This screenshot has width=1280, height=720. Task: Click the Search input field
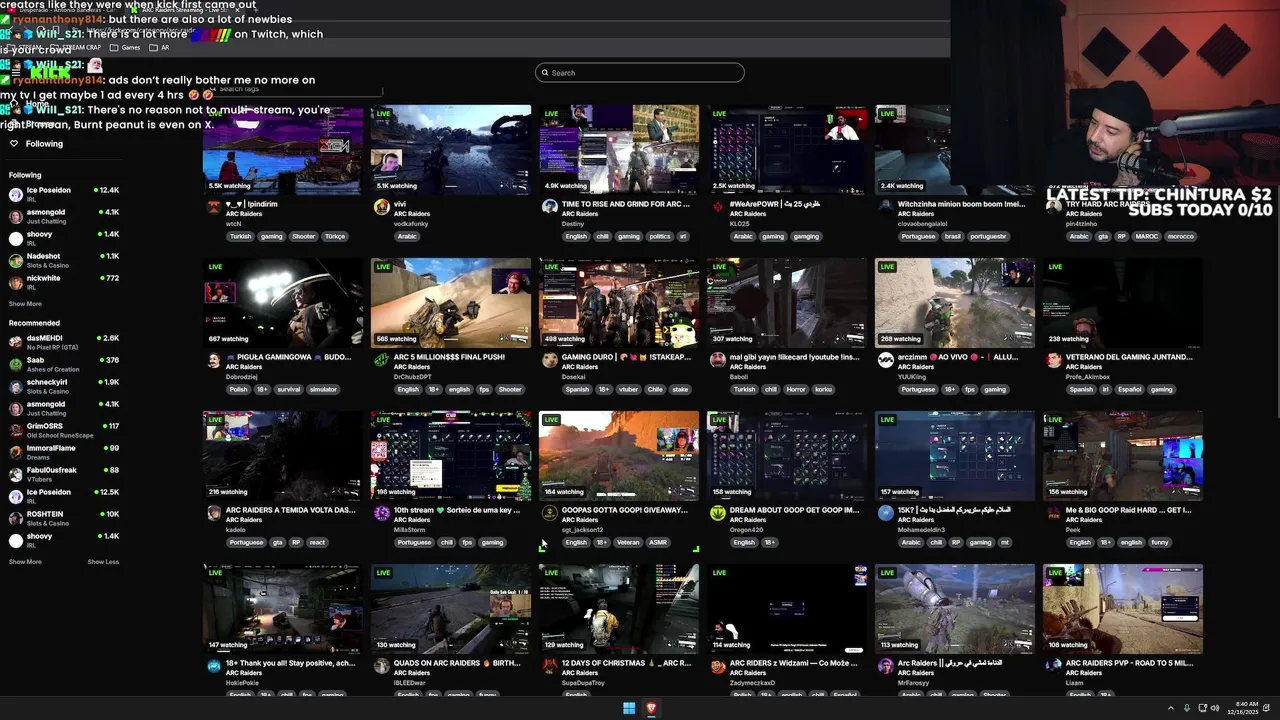[640, 73]
